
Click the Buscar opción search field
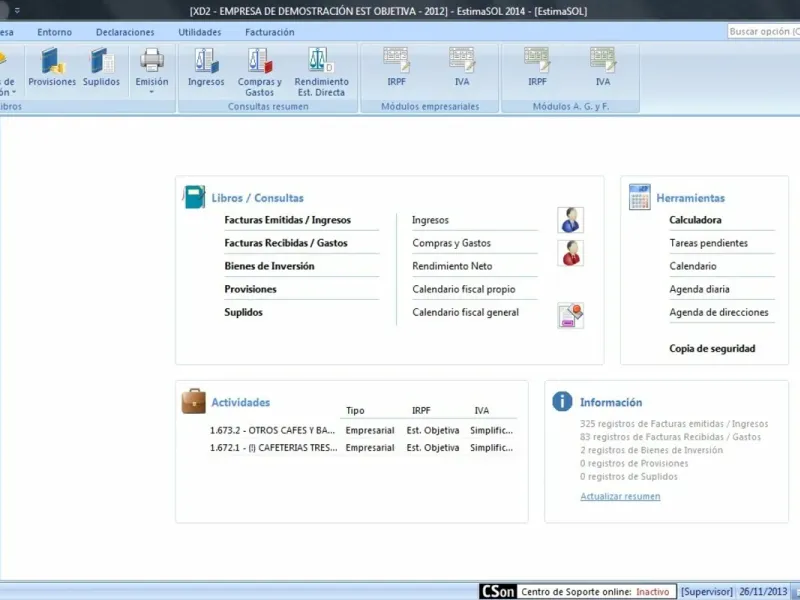pos(762,32)
